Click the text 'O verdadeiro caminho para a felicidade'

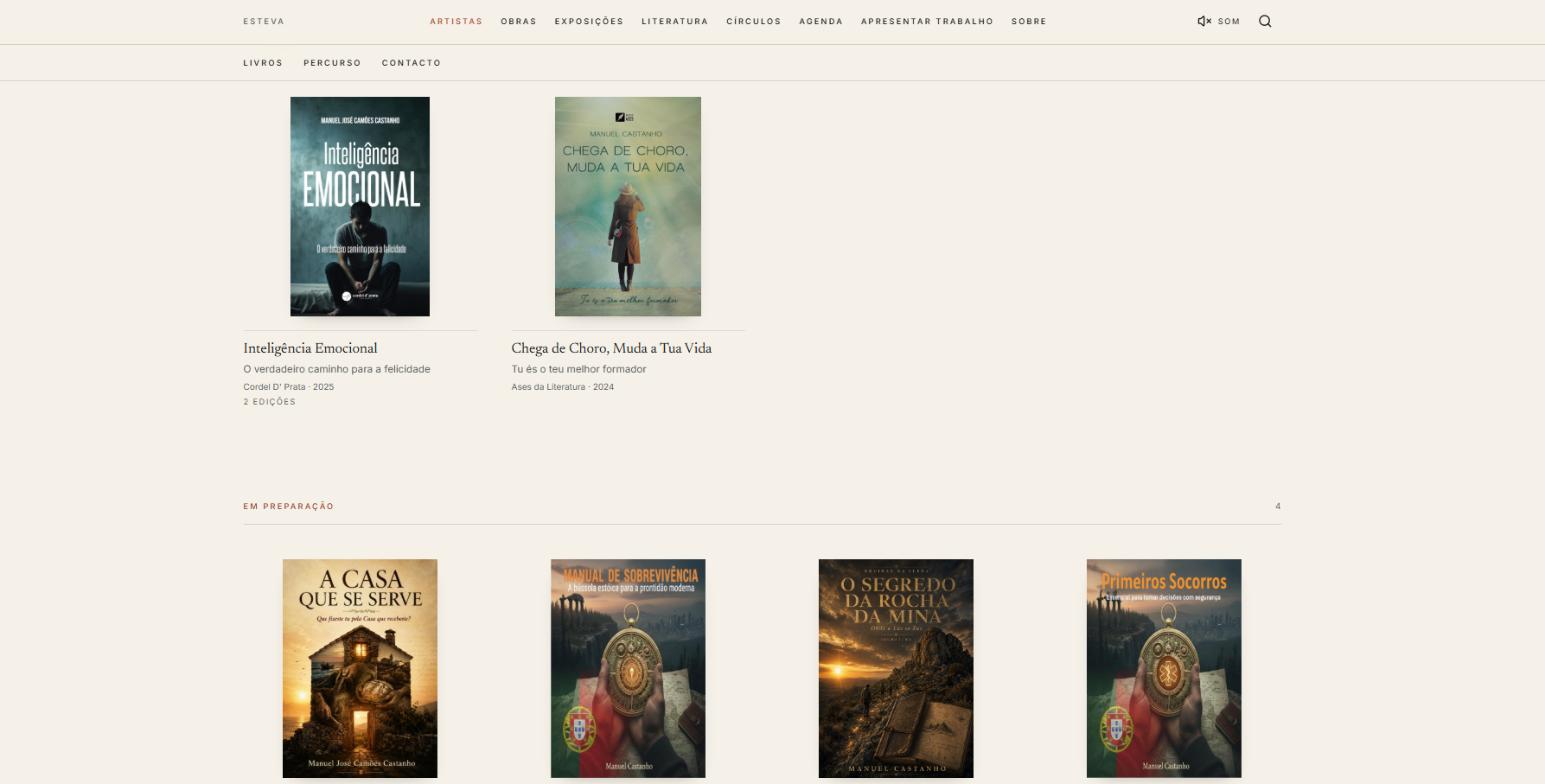336,369
